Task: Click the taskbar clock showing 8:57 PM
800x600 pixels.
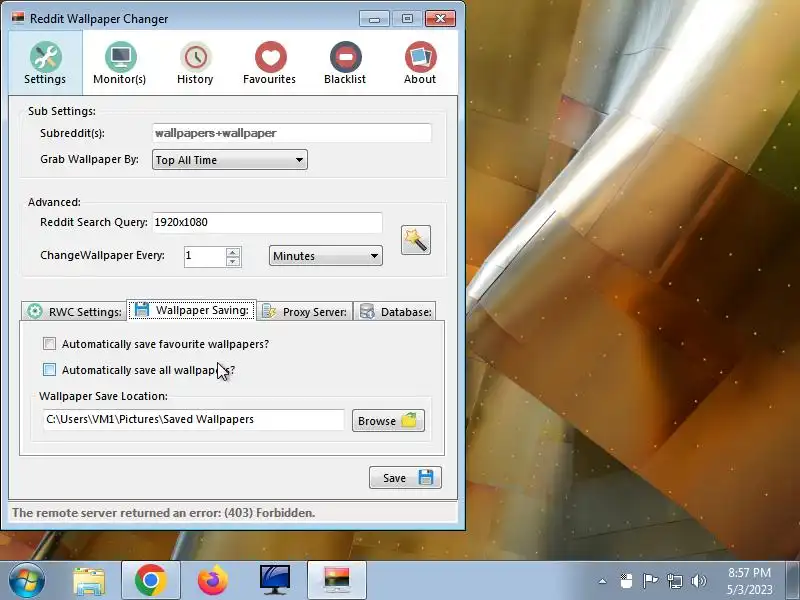Action: pos(749,581)
